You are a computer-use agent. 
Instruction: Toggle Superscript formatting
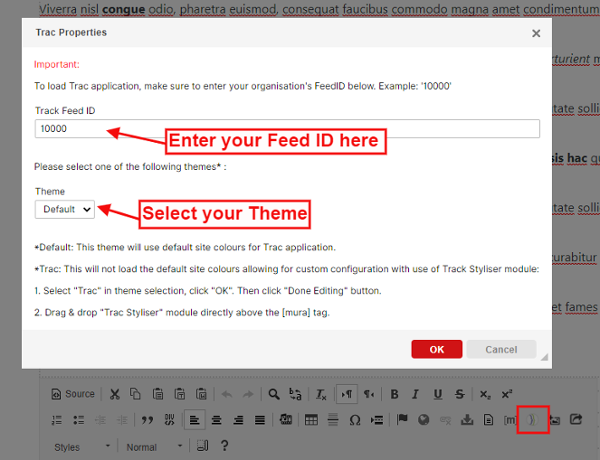[x=507, y=394]
